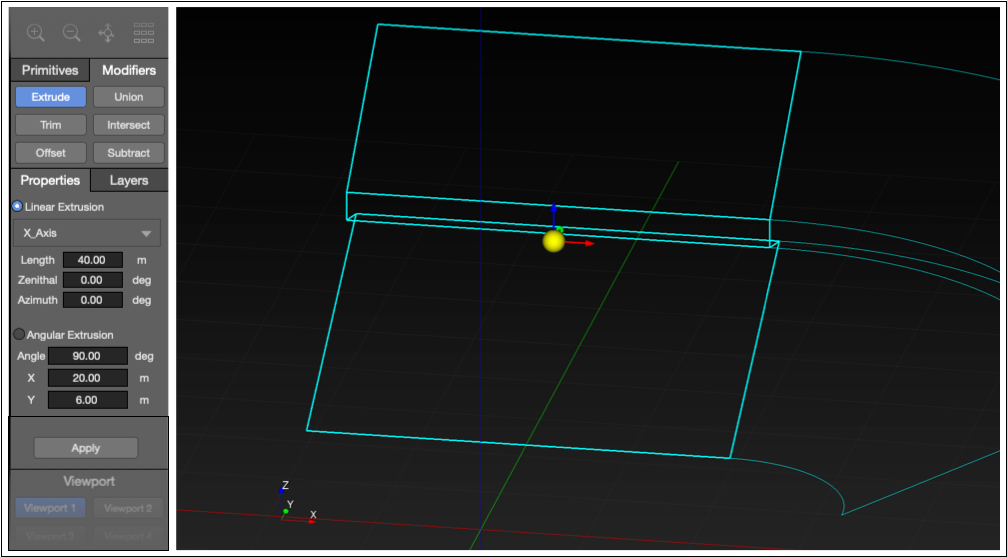
Task: Open the Properties tab
Action: click(50, 181)
